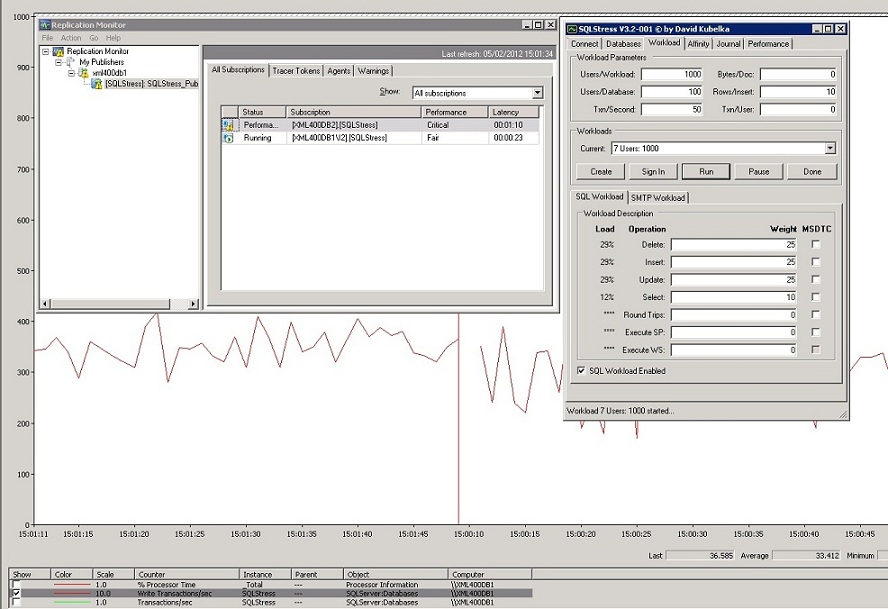Click the Replication Monitor root node icon
Screen dimensions: 888x609
point(58,51)
